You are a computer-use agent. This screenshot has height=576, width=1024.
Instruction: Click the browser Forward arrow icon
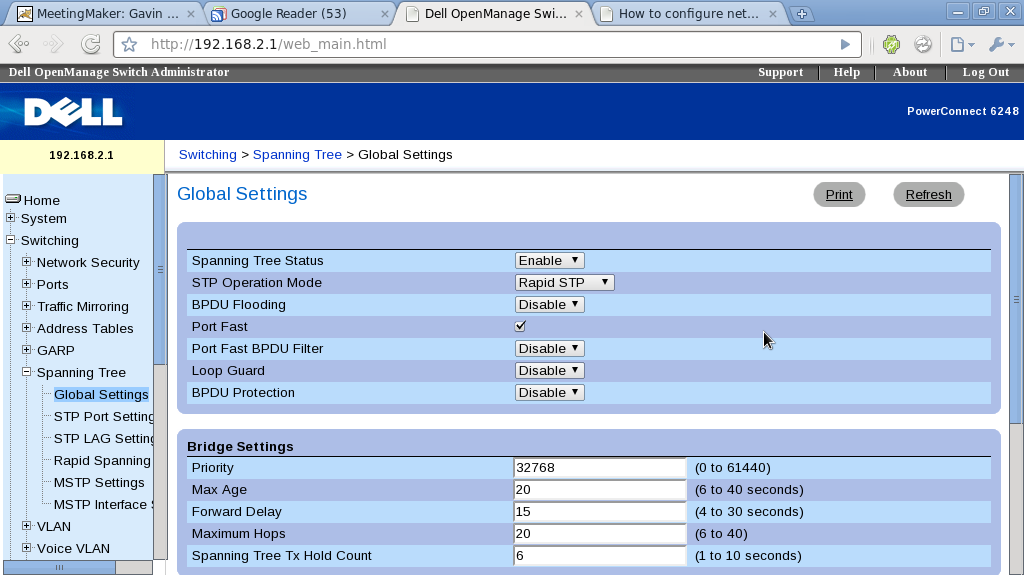[x=52, y=44]
